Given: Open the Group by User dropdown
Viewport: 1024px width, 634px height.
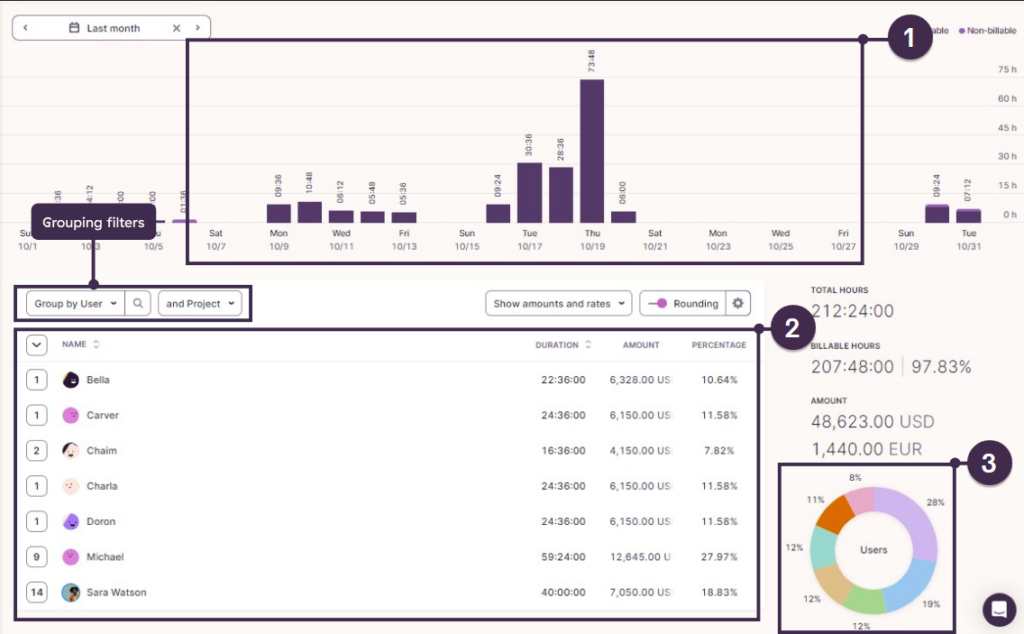Looking at the screenshot, I should [71, 302].
